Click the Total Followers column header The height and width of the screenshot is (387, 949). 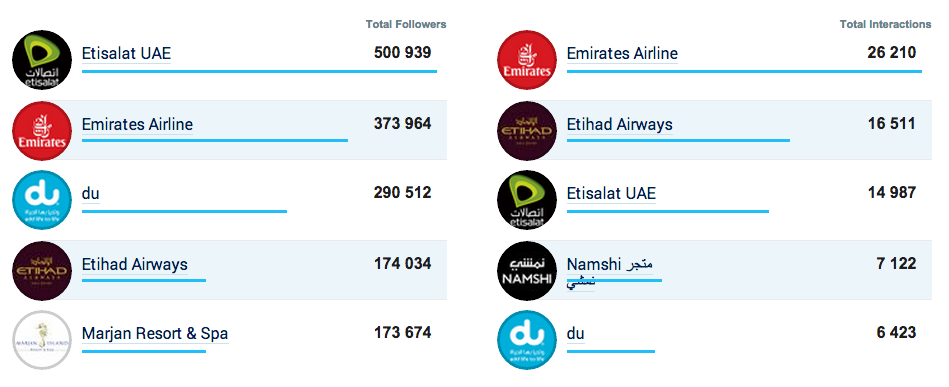[406, 24]
